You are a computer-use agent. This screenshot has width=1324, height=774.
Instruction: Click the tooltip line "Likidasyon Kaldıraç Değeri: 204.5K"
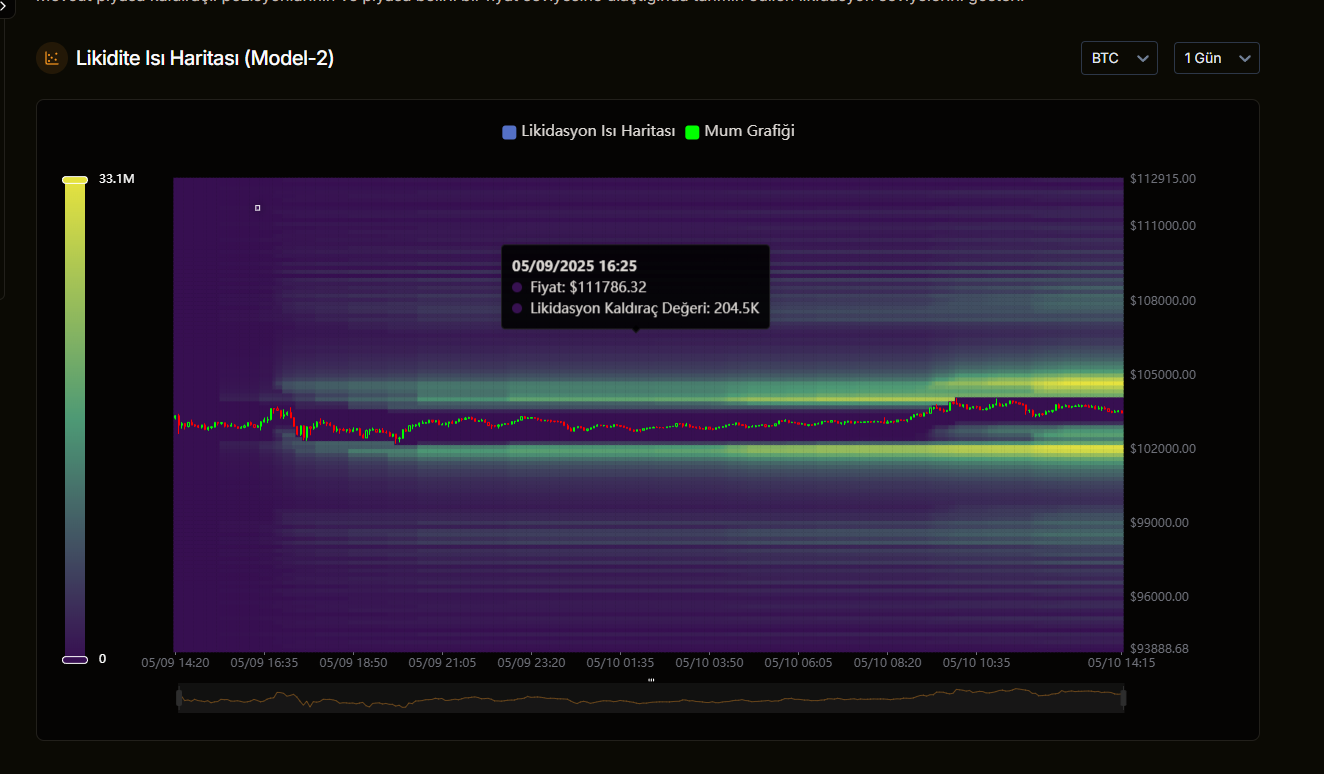(x=645, y=308)
